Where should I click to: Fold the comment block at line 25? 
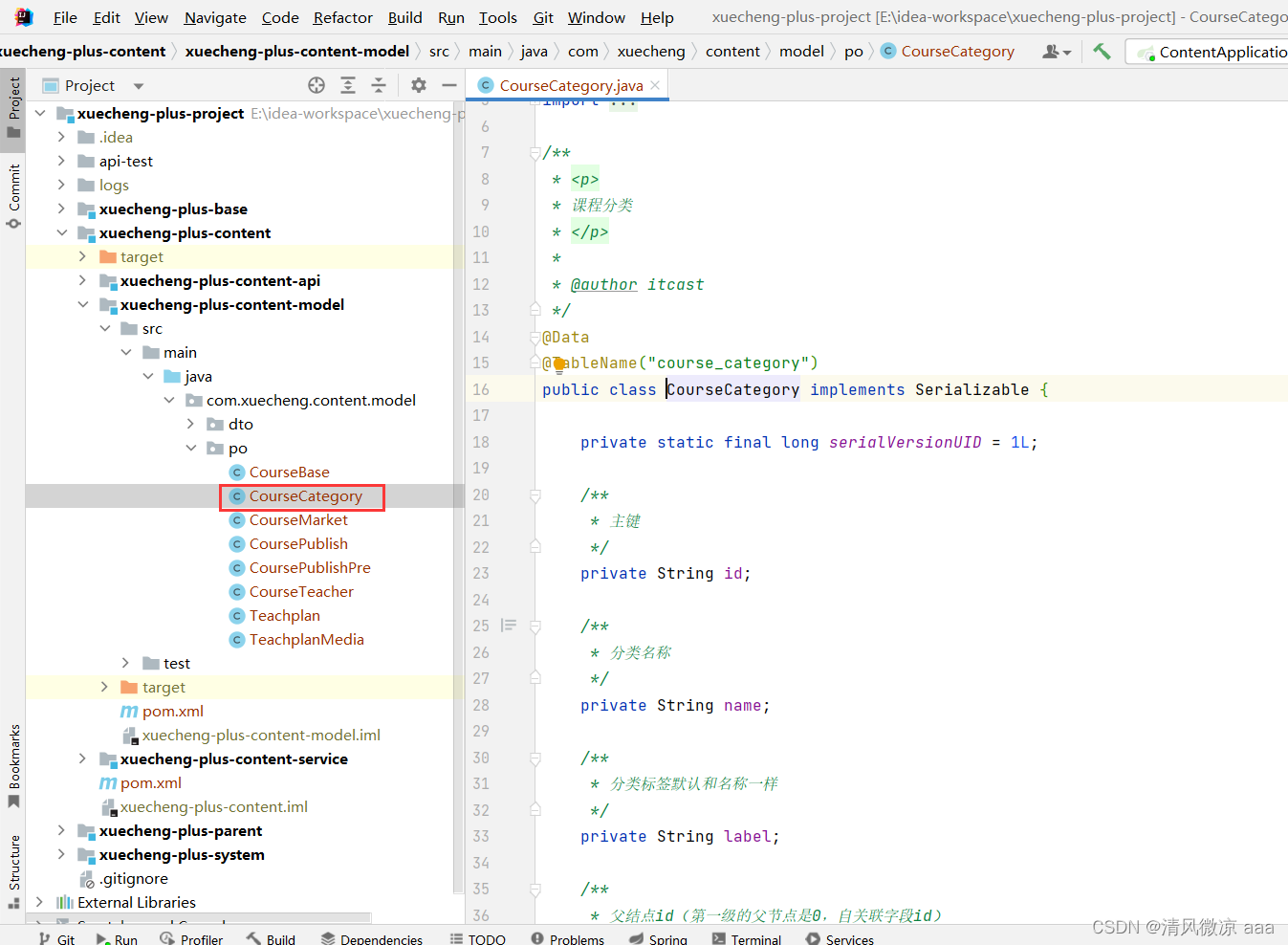(x=535, y=626)
